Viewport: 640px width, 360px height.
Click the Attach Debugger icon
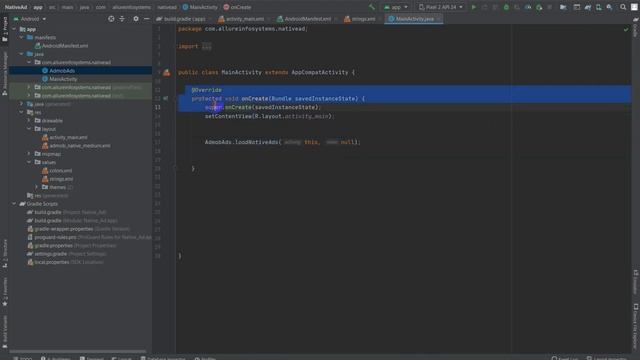pos(539,7)
